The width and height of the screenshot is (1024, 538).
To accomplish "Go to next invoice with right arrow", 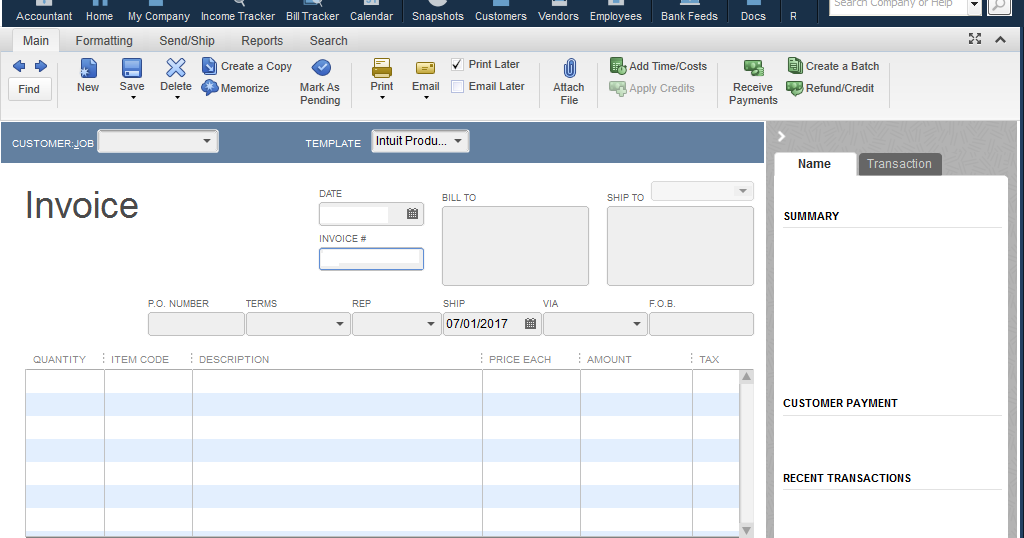I will click(x=40, y=66).
